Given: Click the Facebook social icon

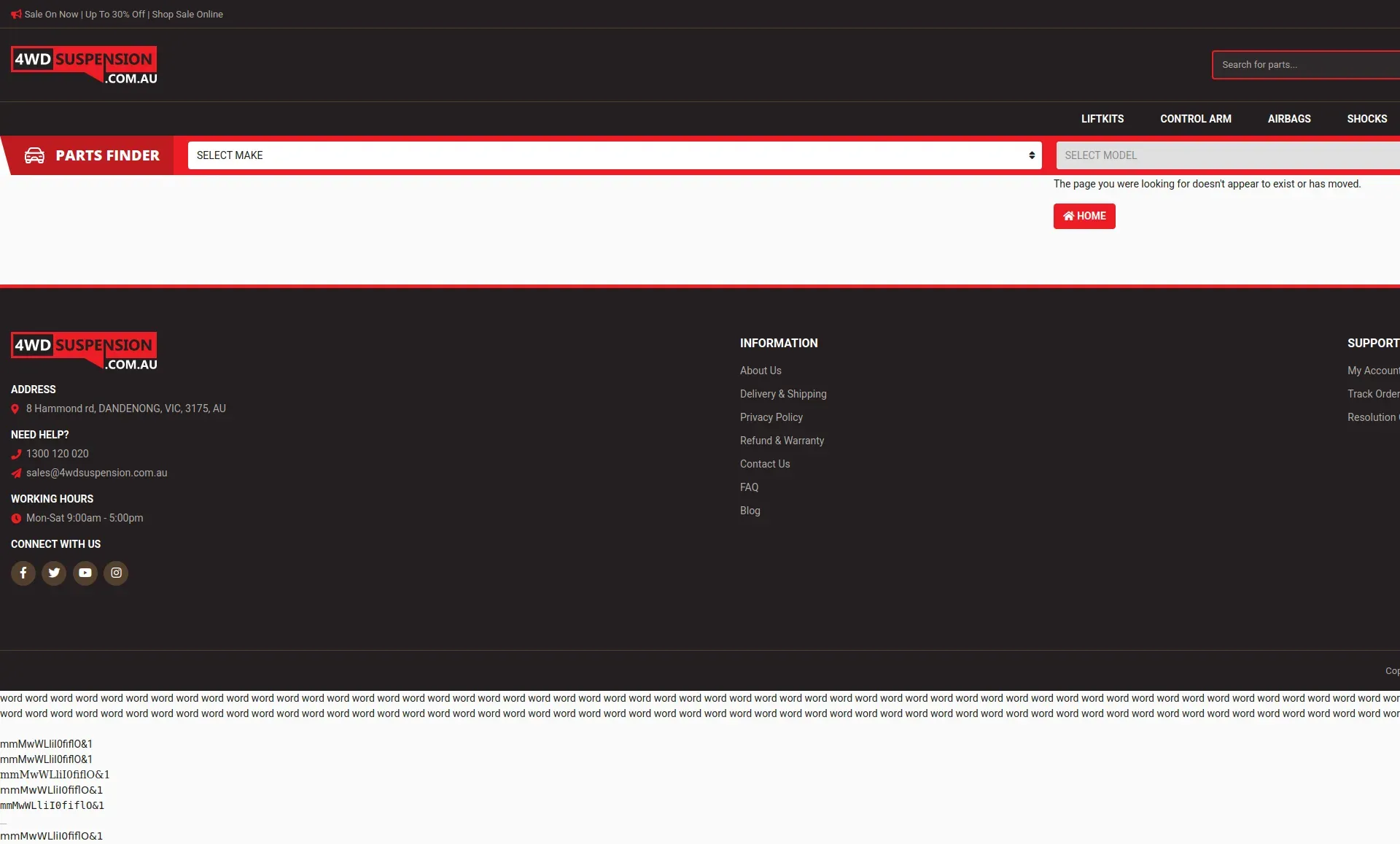Looking at the screenshot, I should (x=23, y=573).
